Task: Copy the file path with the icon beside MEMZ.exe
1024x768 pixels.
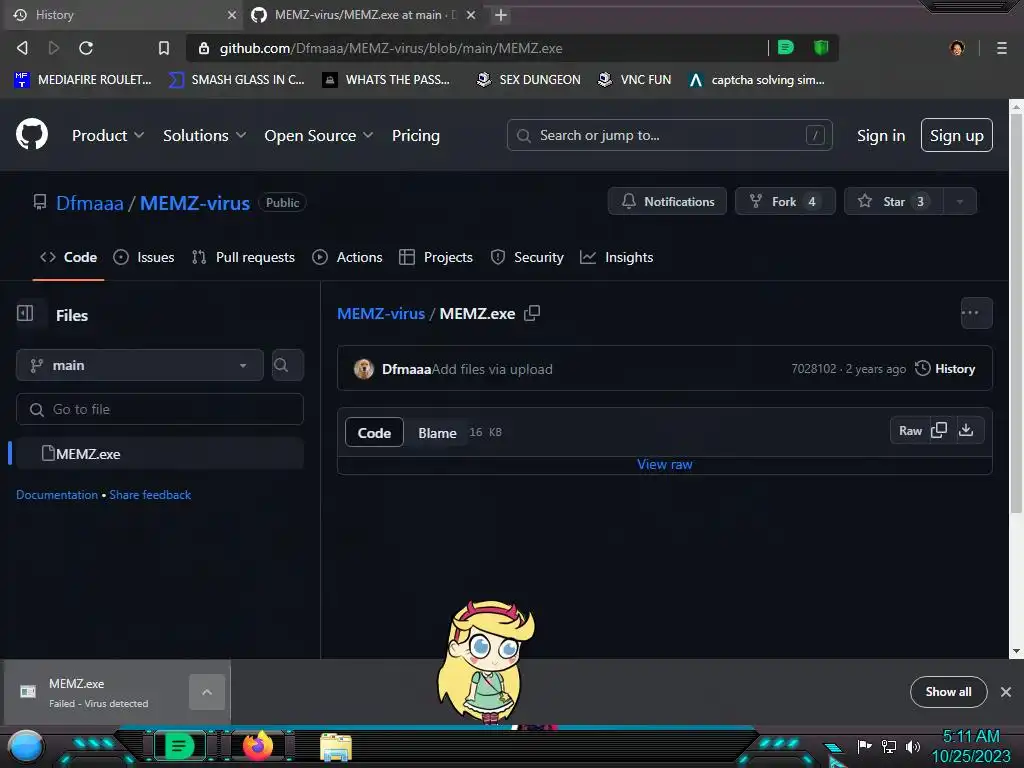Action: (532, 313)
